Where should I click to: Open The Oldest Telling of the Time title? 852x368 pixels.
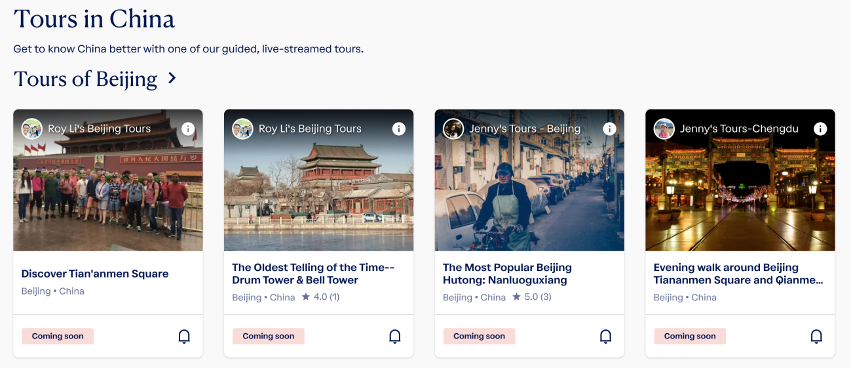tap(313, 274)
